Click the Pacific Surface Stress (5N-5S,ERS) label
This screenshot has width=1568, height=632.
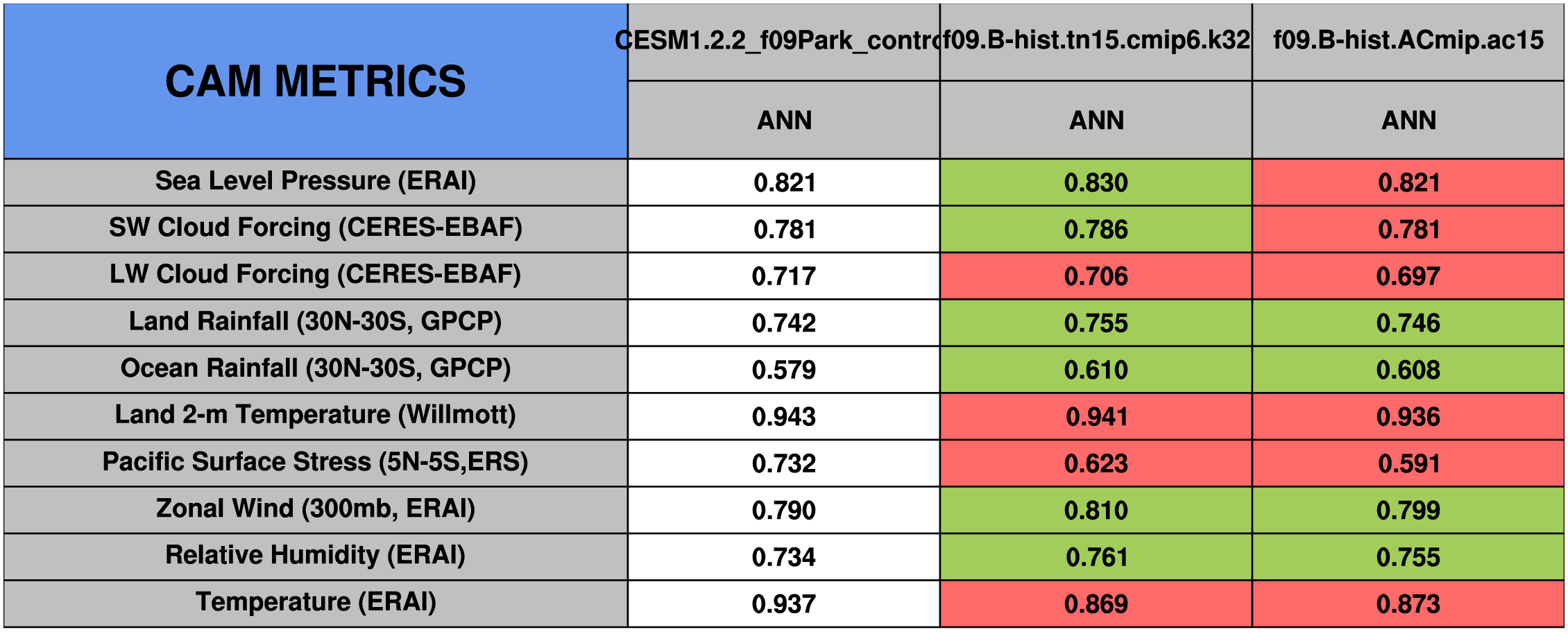(316, 462)
